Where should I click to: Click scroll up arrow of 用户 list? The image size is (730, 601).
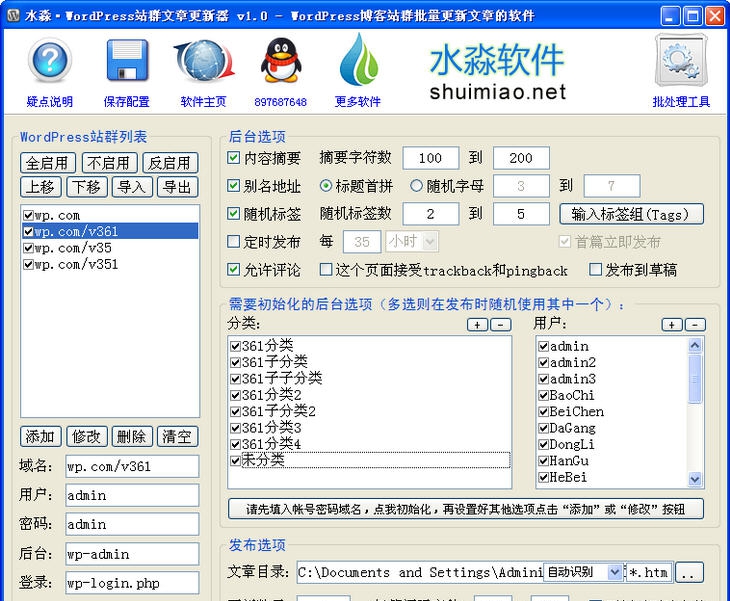695,345
